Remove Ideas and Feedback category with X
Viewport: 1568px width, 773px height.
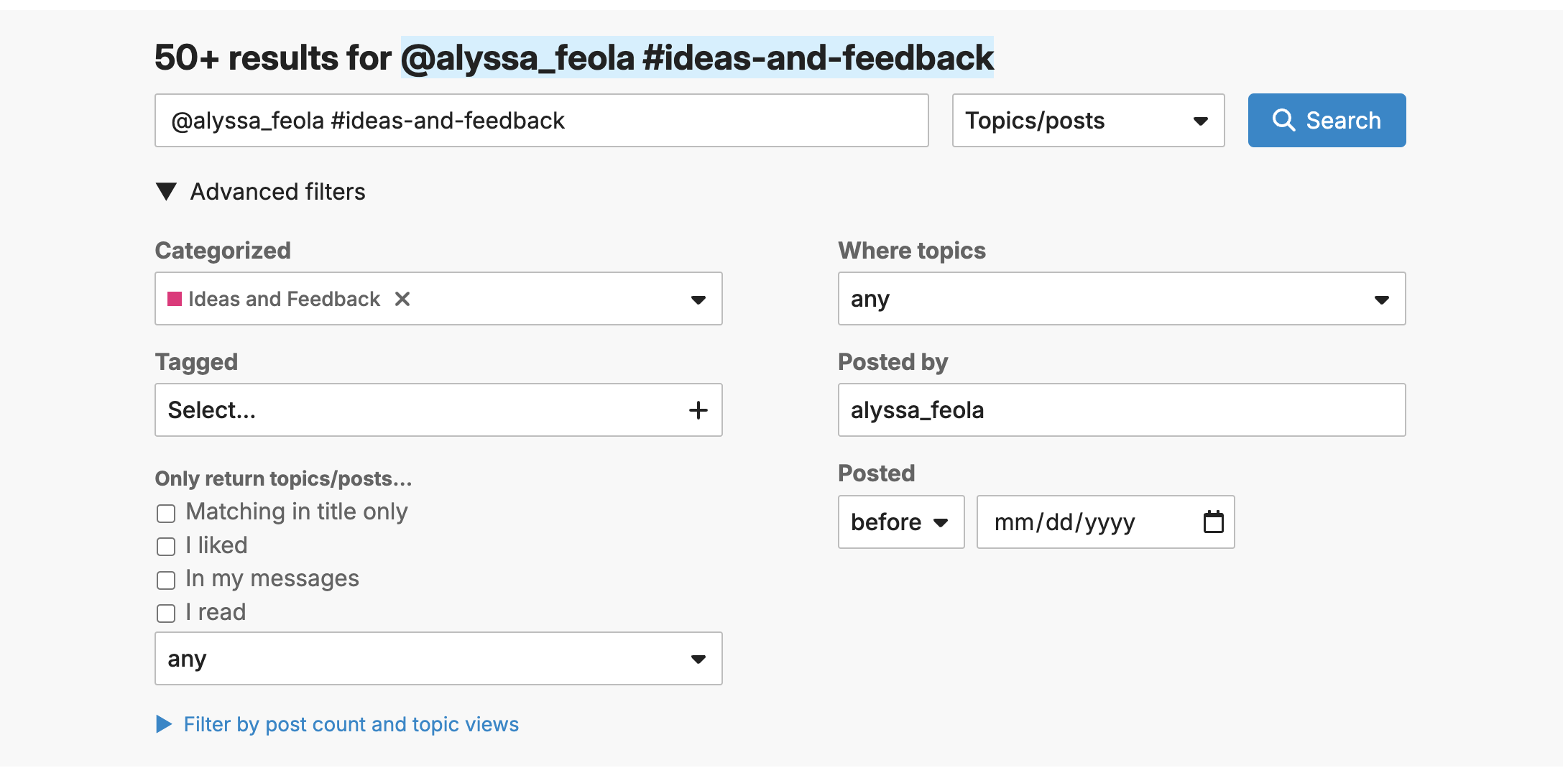(402, 299)
